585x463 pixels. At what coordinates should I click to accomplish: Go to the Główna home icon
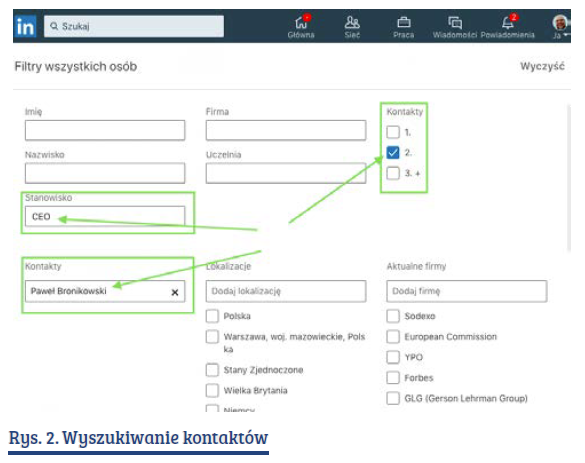click(301, 23)
